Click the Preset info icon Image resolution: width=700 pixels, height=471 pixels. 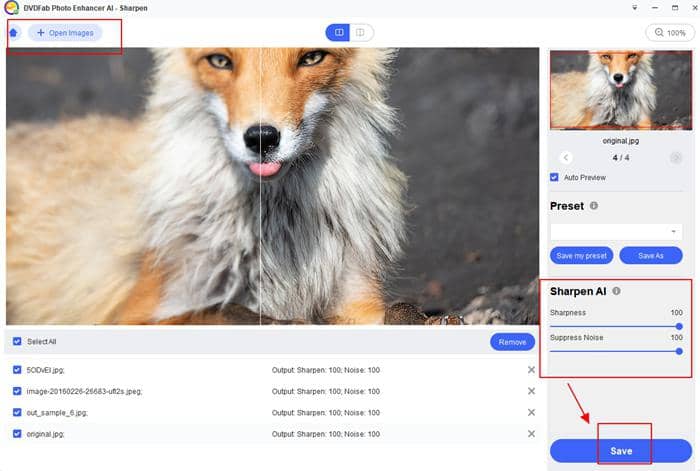pos(594,206)
